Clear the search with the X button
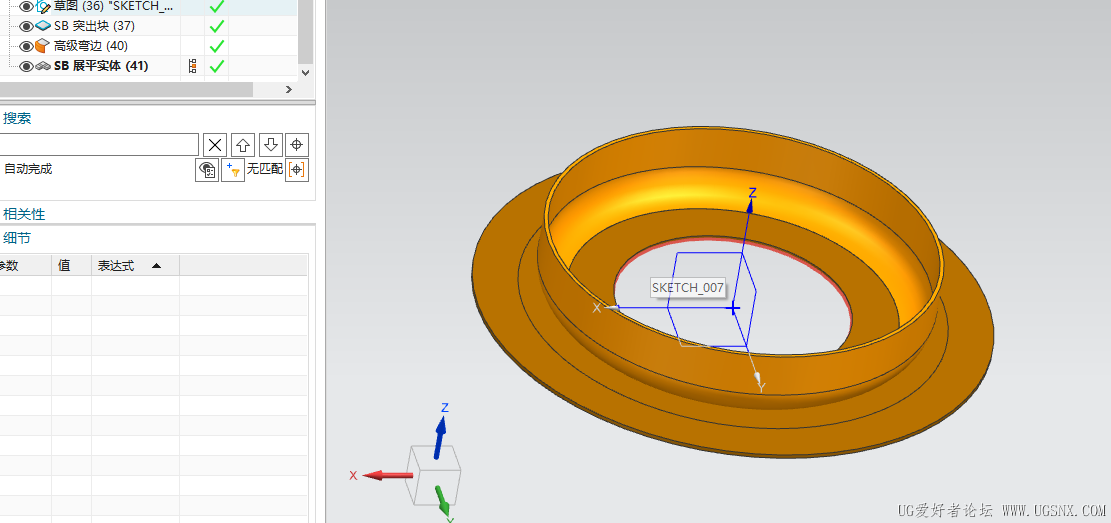Image resolution: width=1111 pixels, height=523 pixels. pos(215,145)
